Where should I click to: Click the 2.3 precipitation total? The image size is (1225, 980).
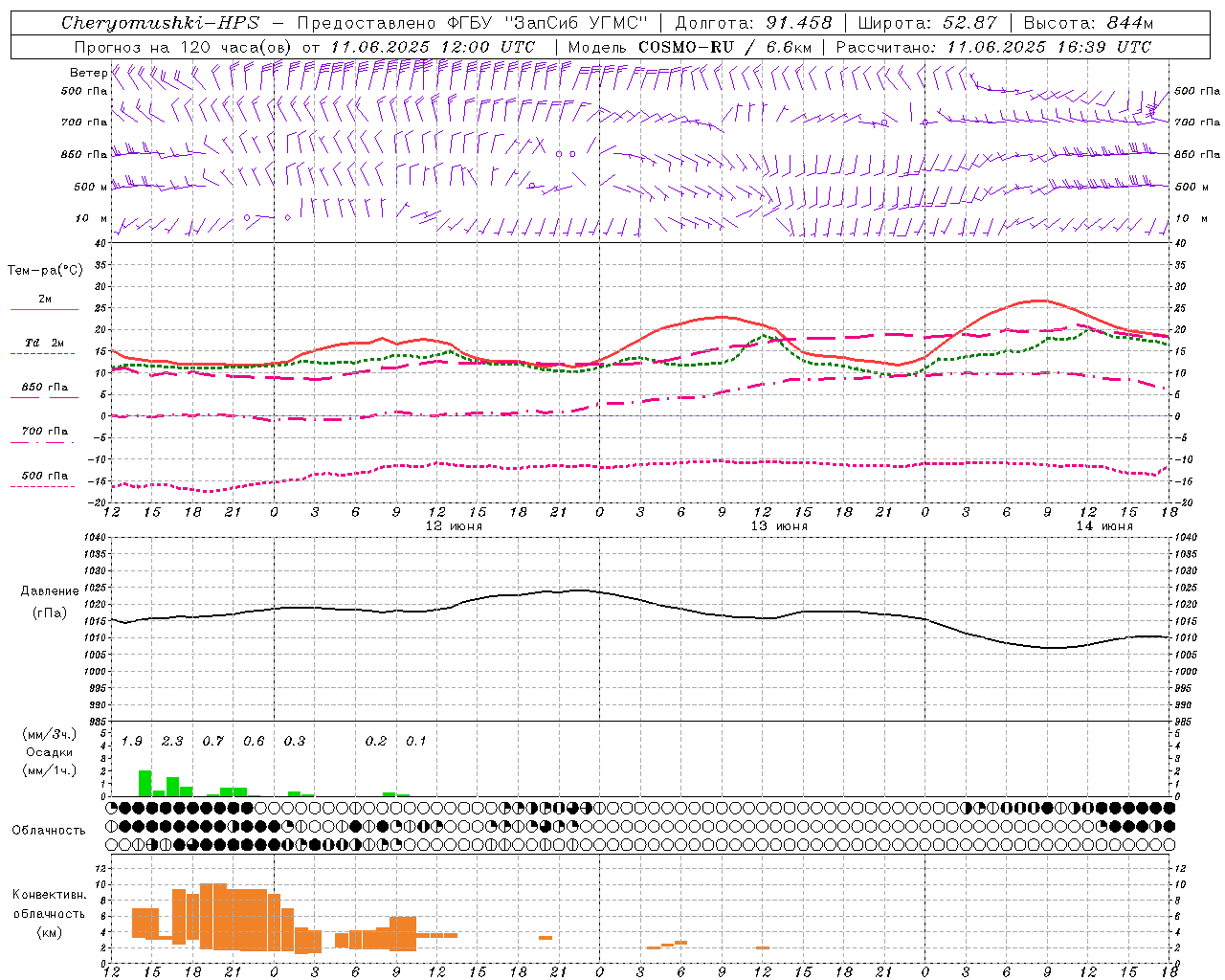pos(172,742)
